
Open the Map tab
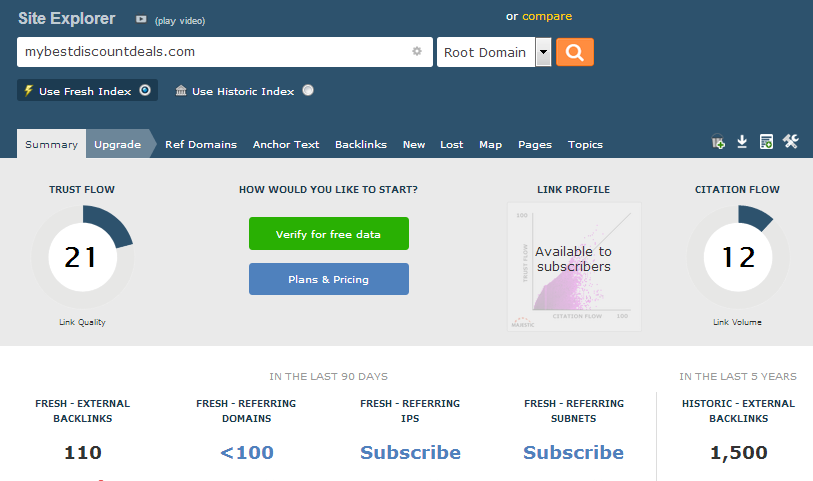(490, 144)
